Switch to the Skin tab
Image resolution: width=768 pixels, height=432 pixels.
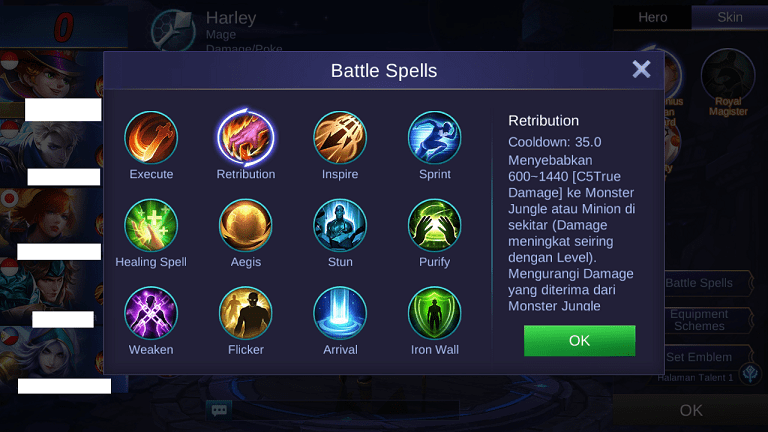730,17
